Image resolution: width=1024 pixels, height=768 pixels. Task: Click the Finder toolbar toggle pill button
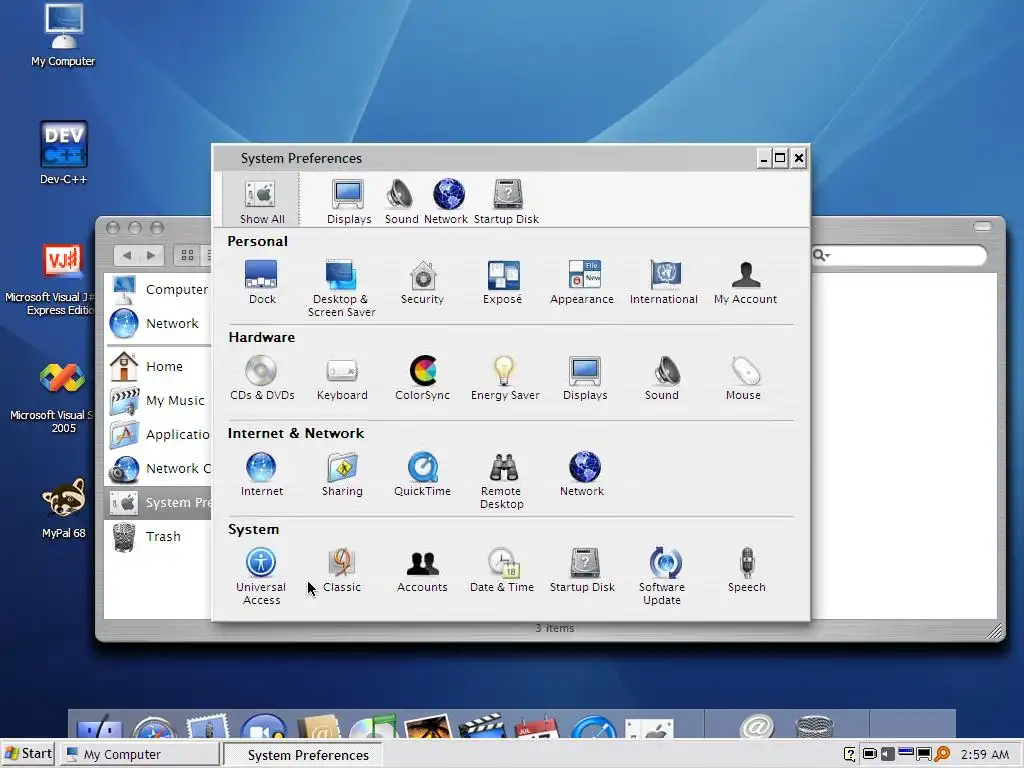coord(982,227)
